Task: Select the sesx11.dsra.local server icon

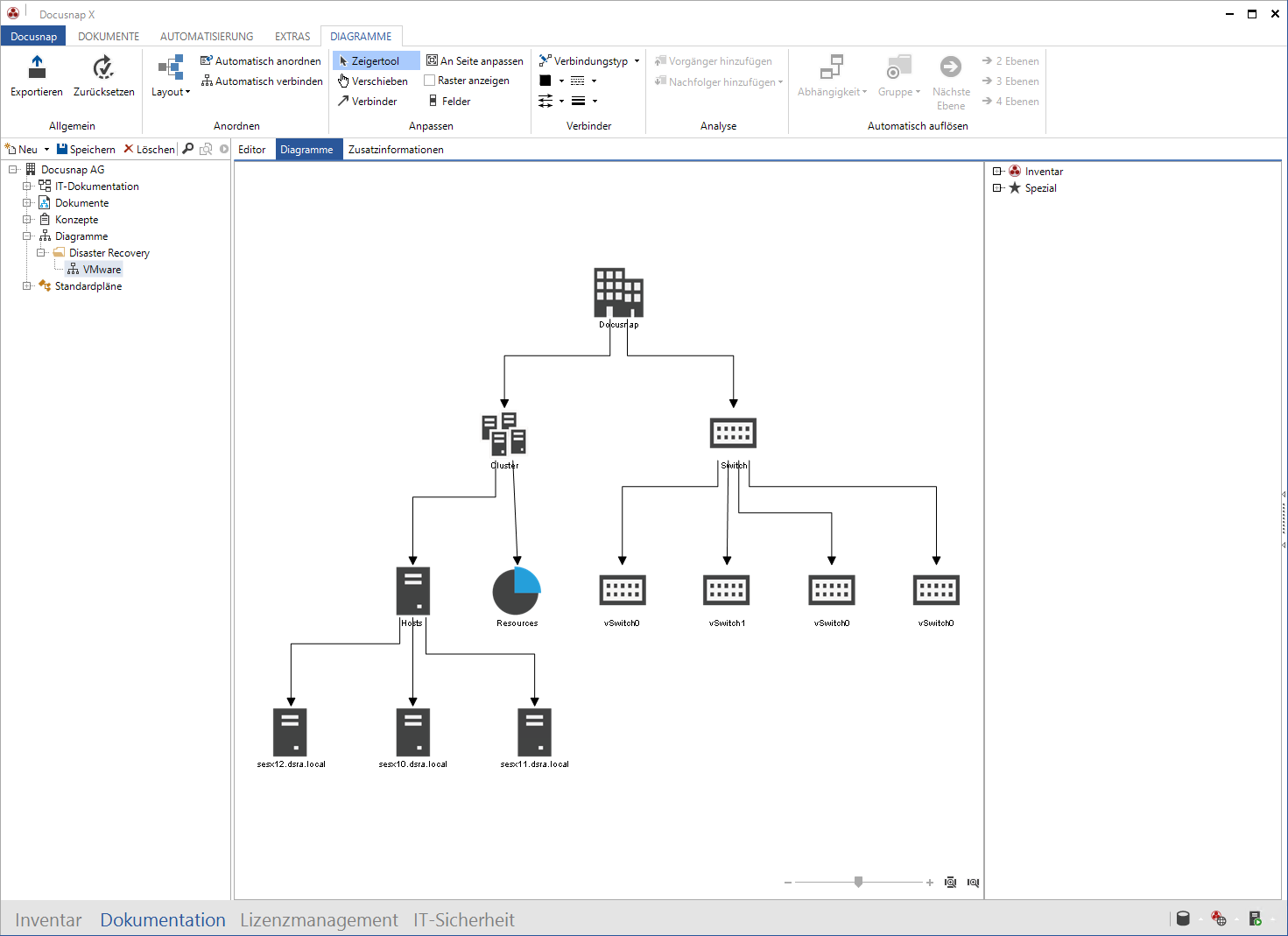Action: pos(534,732)
